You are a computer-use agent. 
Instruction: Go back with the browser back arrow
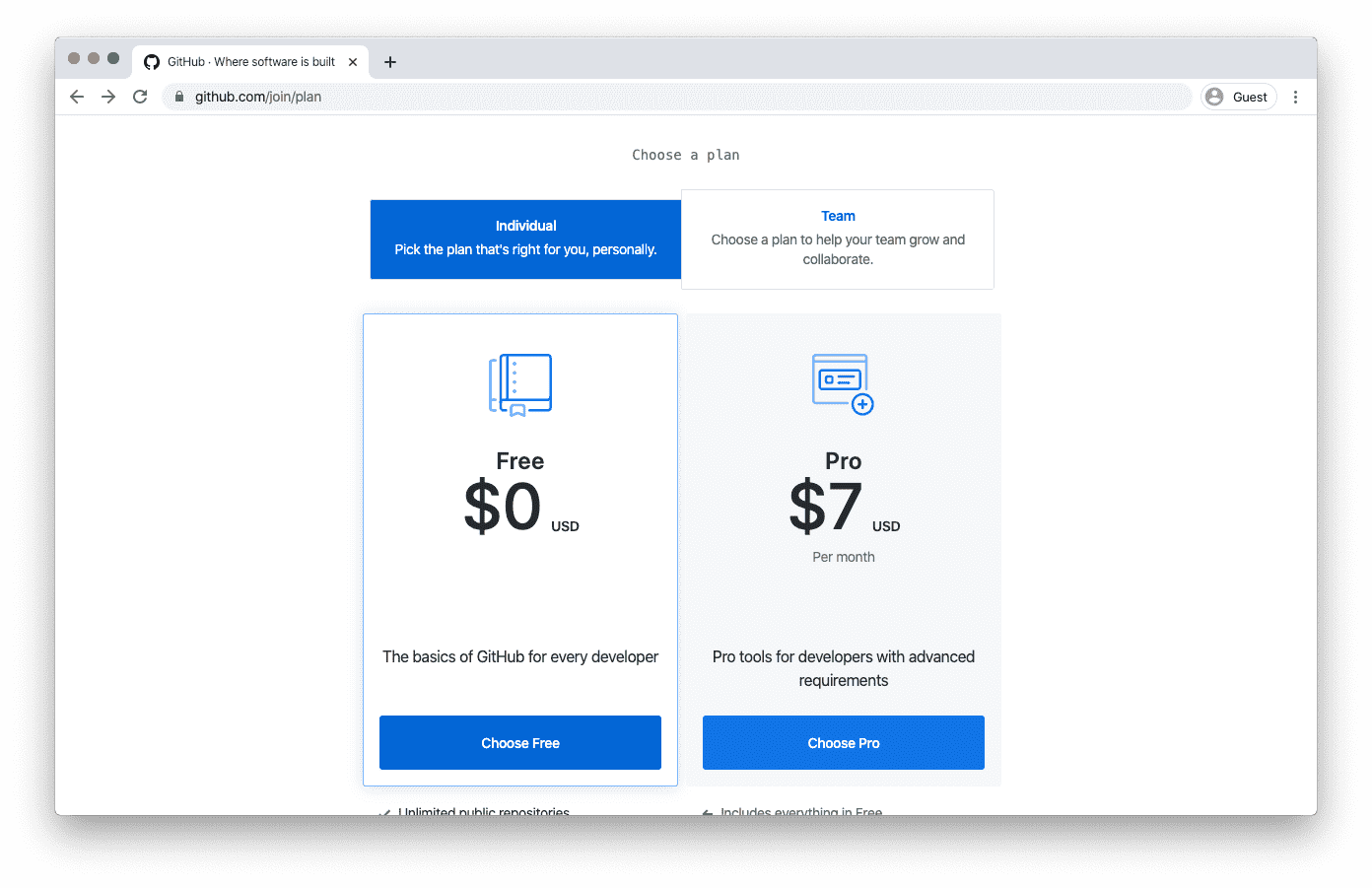(x=77, y=97)
